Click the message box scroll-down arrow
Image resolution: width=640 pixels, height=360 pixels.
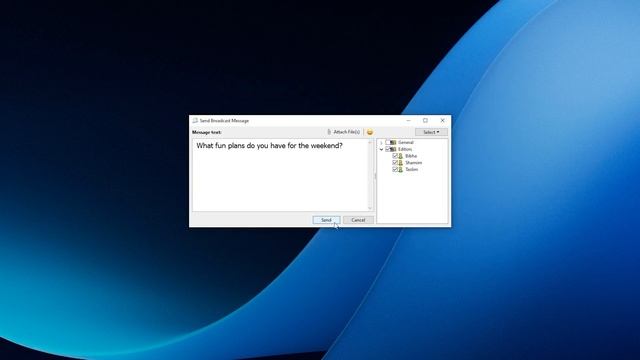click(370, 209)
